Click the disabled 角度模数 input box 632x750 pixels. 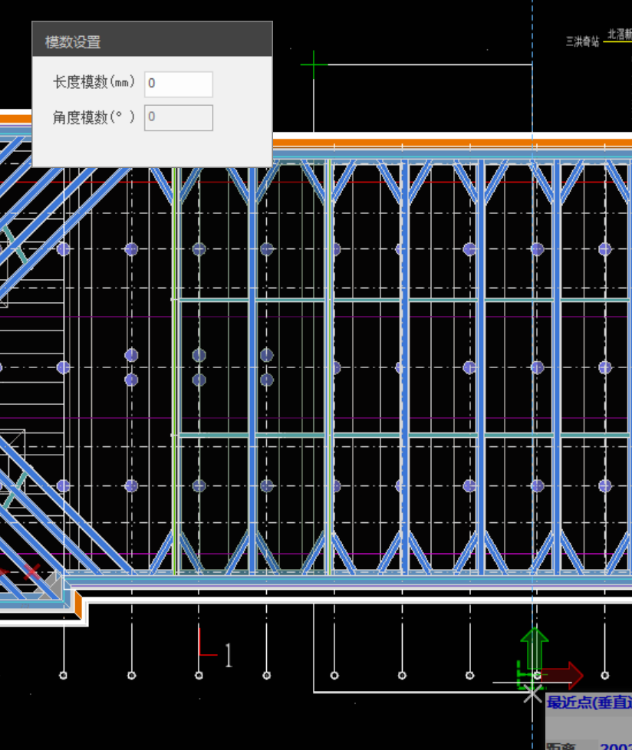coord(178,117)
